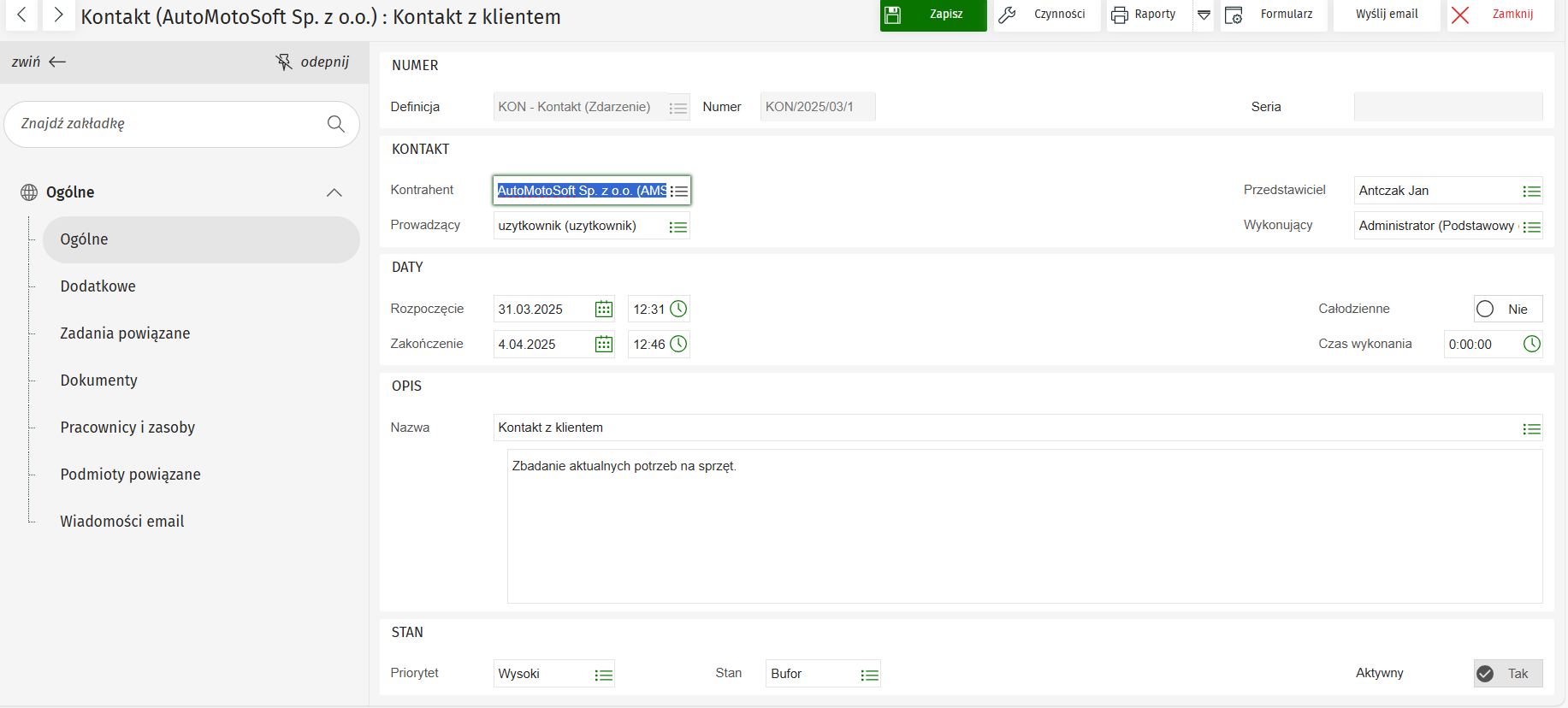Screen dimensions: 1568x708
Task: Collapse the Ogólne section chevron
Action: click(x=334, y=192)
